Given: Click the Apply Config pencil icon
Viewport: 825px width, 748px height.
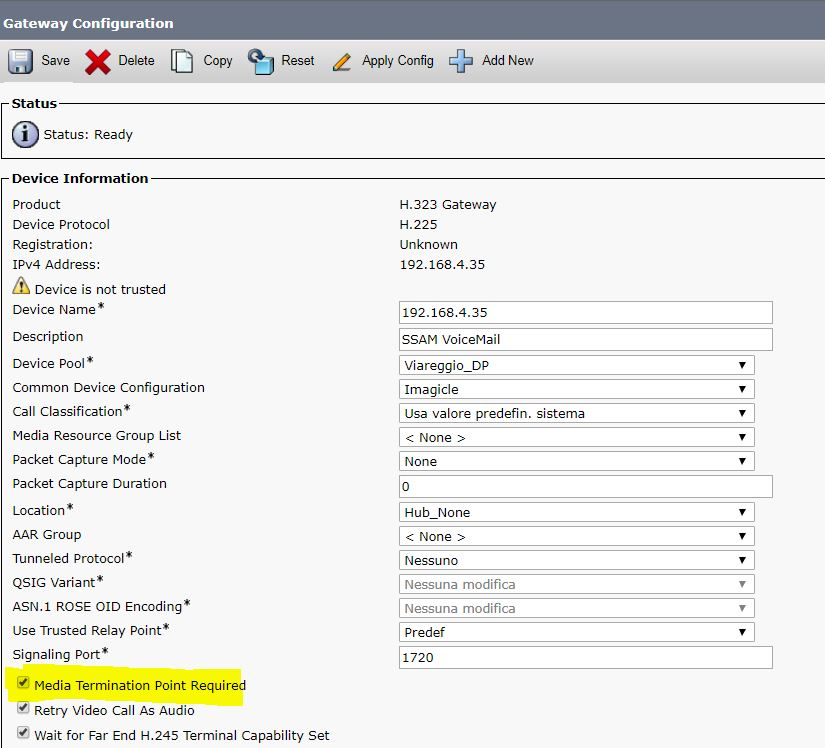Looking at the screenshot, I should tap(342, 61).
